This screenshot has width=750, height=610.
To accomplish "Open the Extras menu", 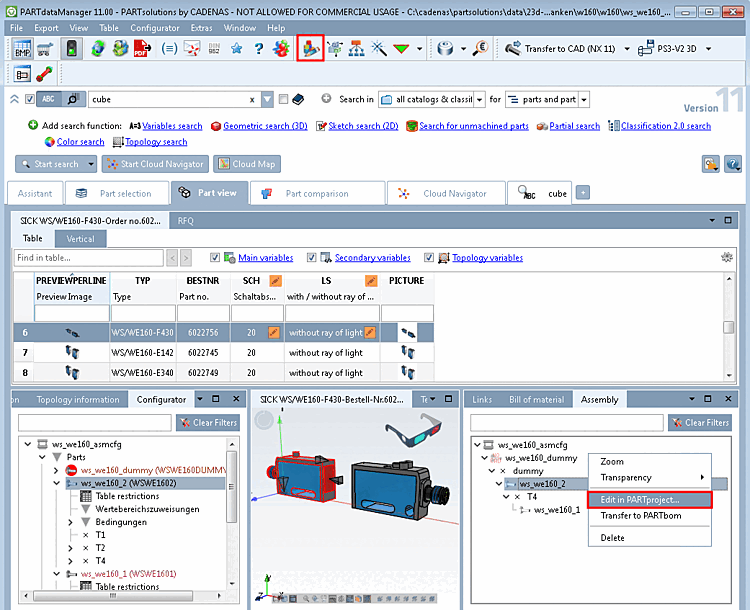I will (x=201, y=28).
